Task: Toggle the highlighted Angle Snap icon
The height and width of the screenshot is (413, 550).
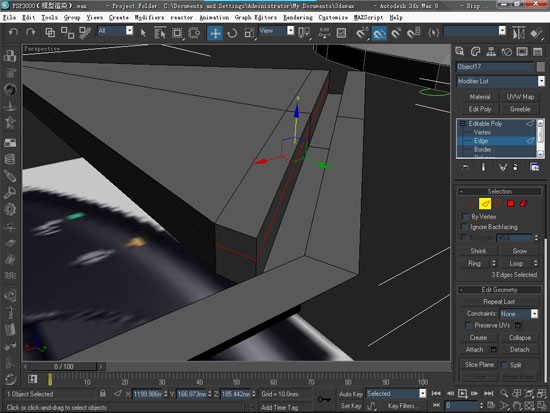Action: coord(379,33)
